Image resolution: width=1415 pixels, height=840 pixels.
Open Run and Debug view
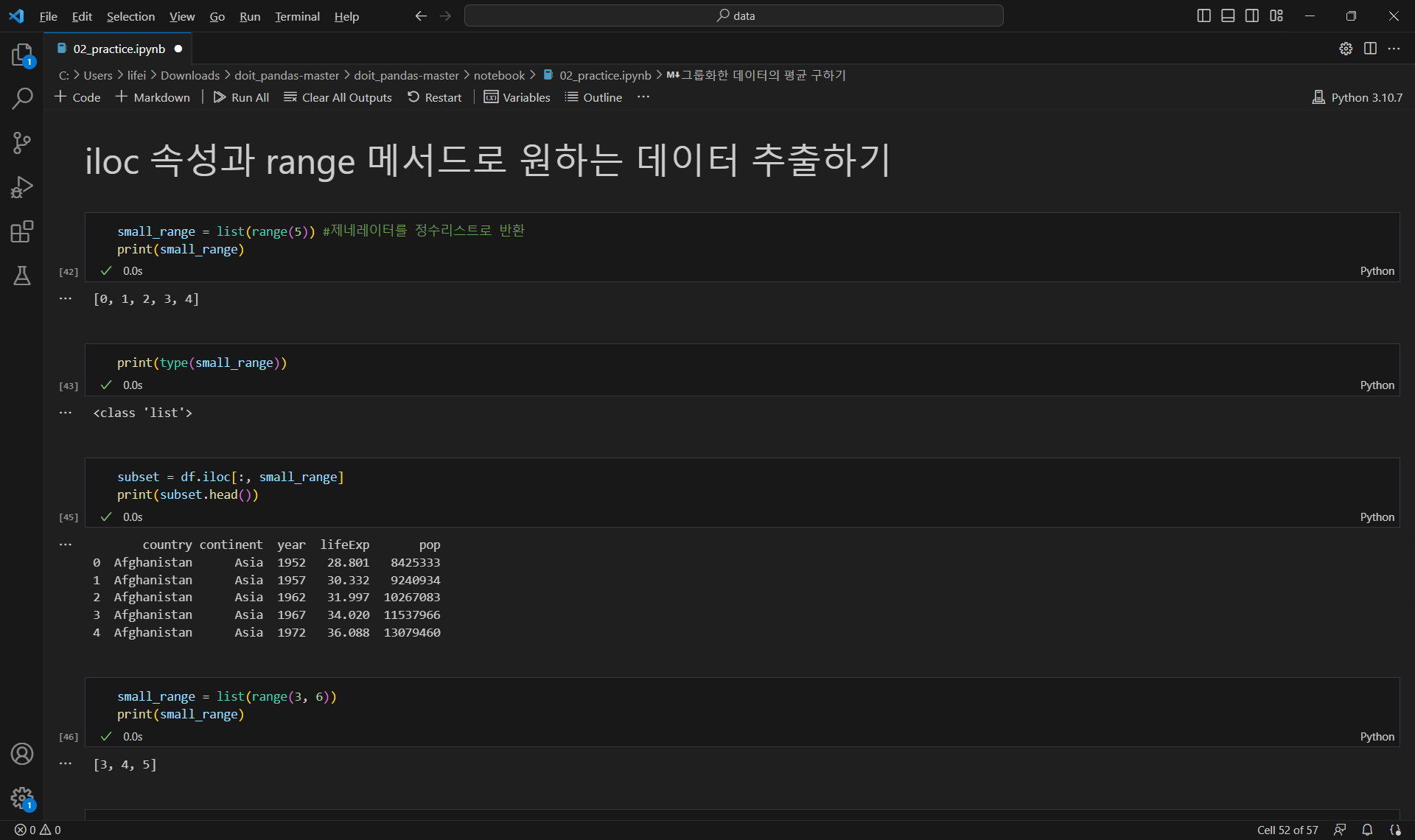pyautogui.click(x=22, y=187)
